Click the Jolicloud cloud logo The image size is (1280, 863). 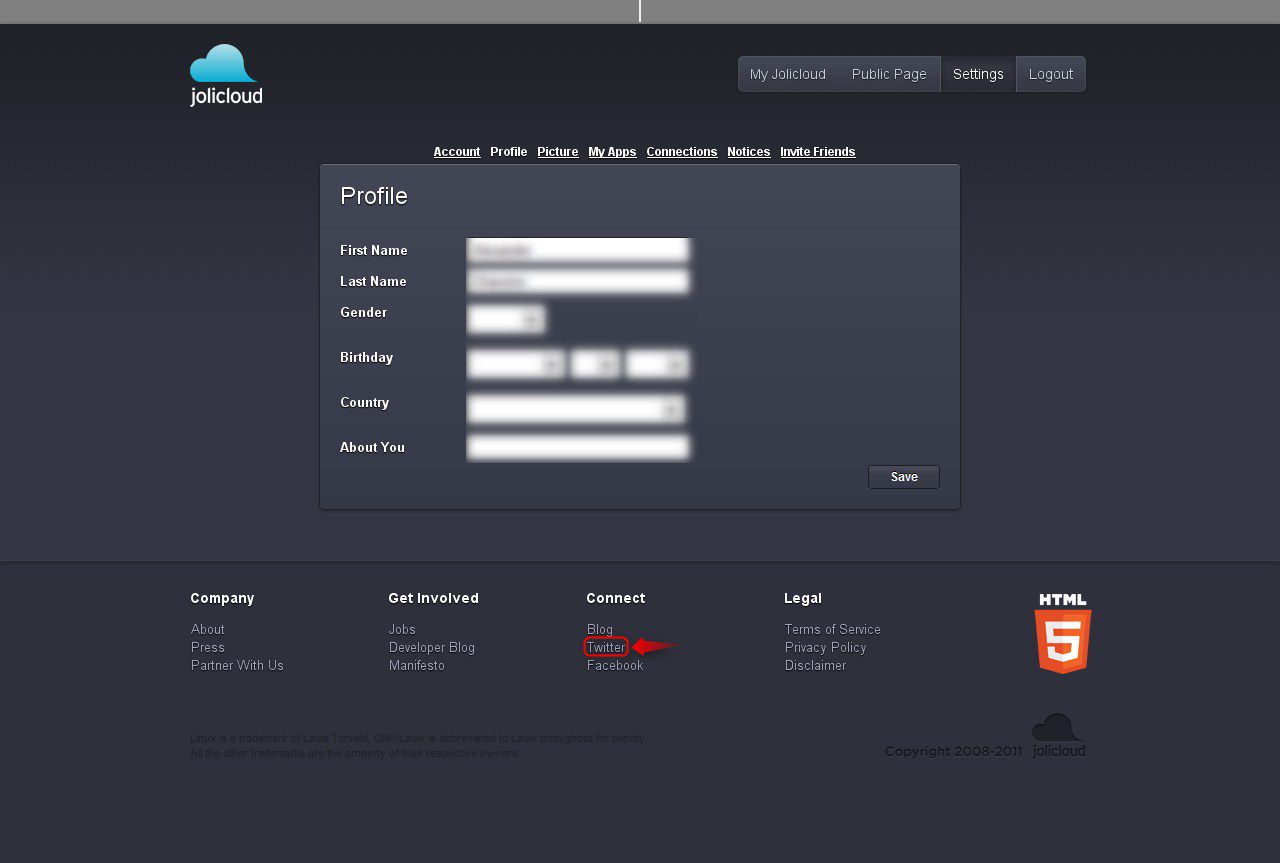tap(226, 75)
